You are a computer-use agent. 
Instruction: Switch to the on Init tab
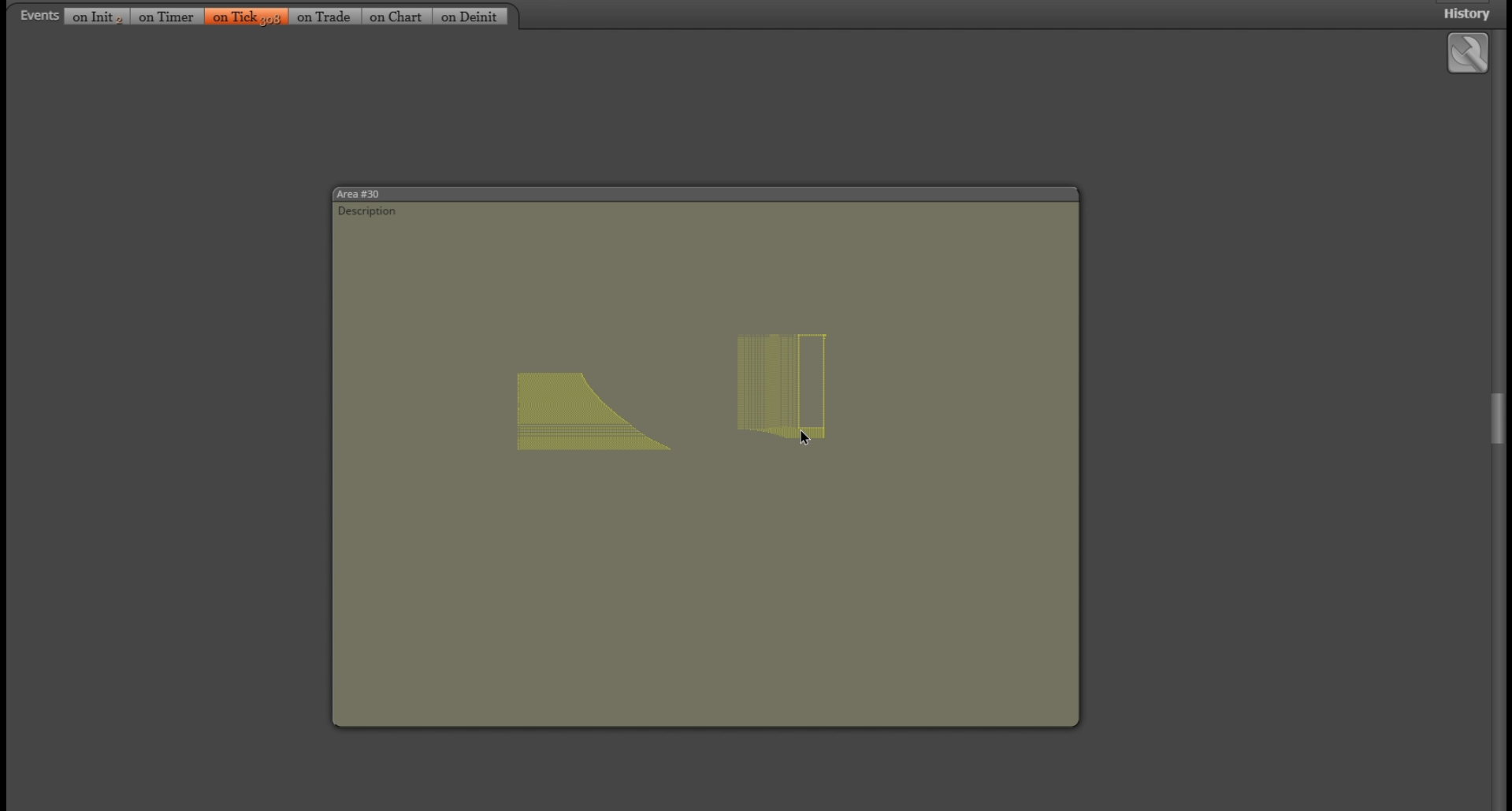(x=97, y=17)
